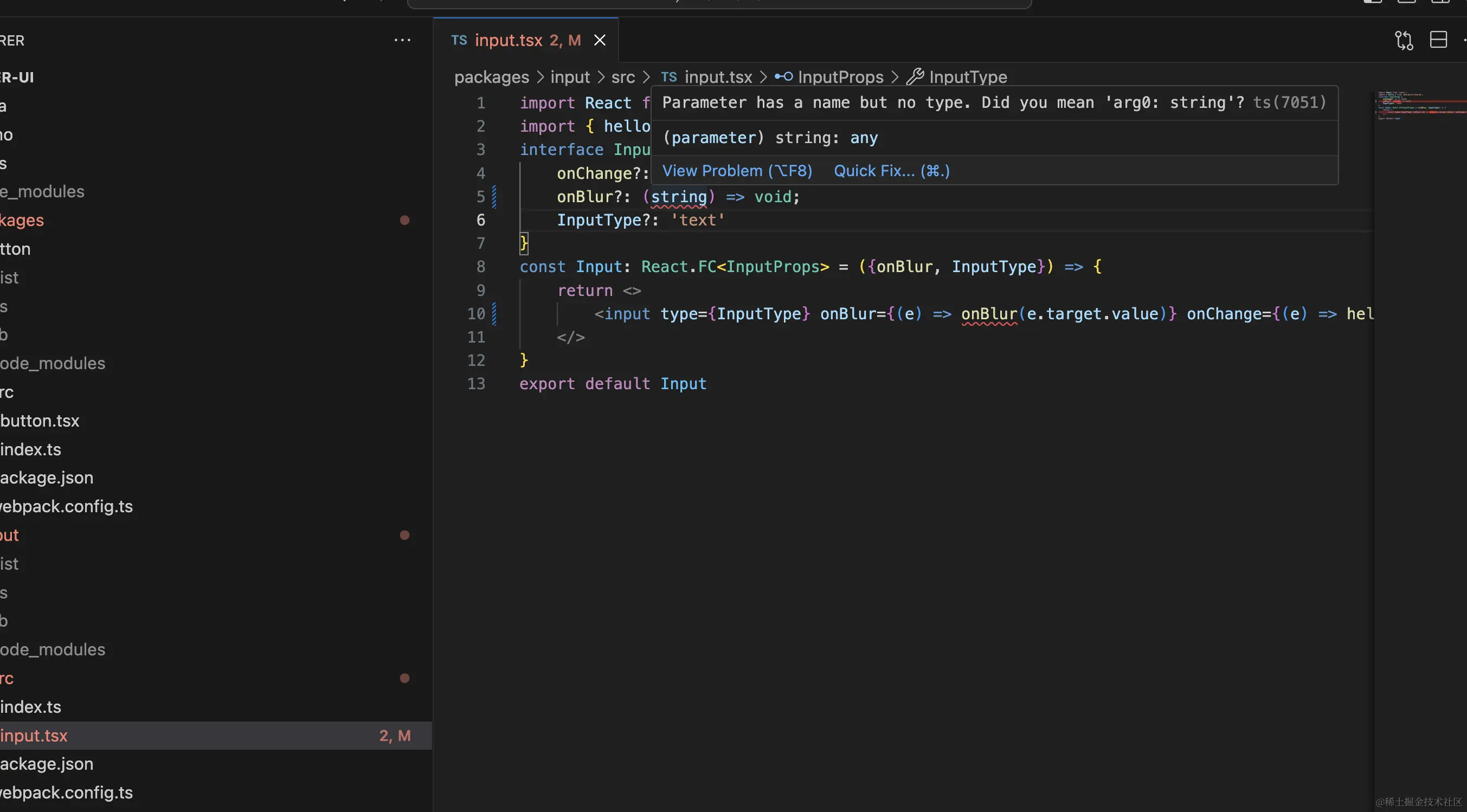Open package.json under the button package
This screenshot has width=1467, height=812.
47,478
